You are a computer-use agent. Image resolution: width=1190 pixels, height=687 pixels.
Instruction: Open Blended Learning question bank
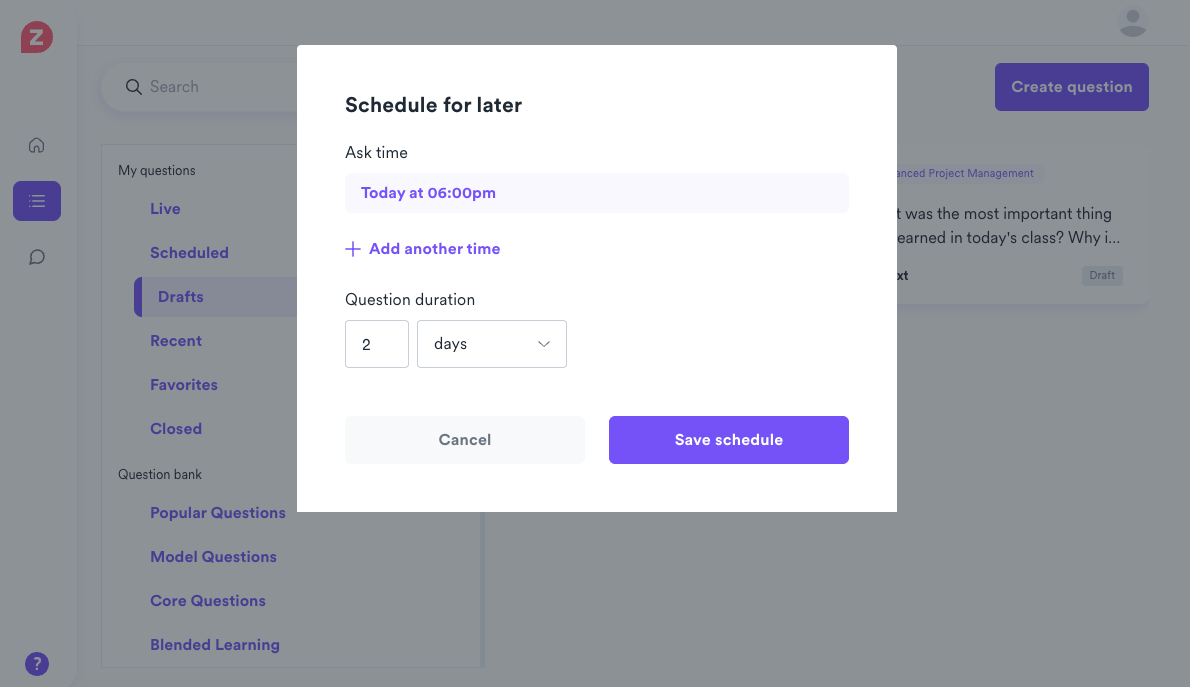click(x=214, y=645)
